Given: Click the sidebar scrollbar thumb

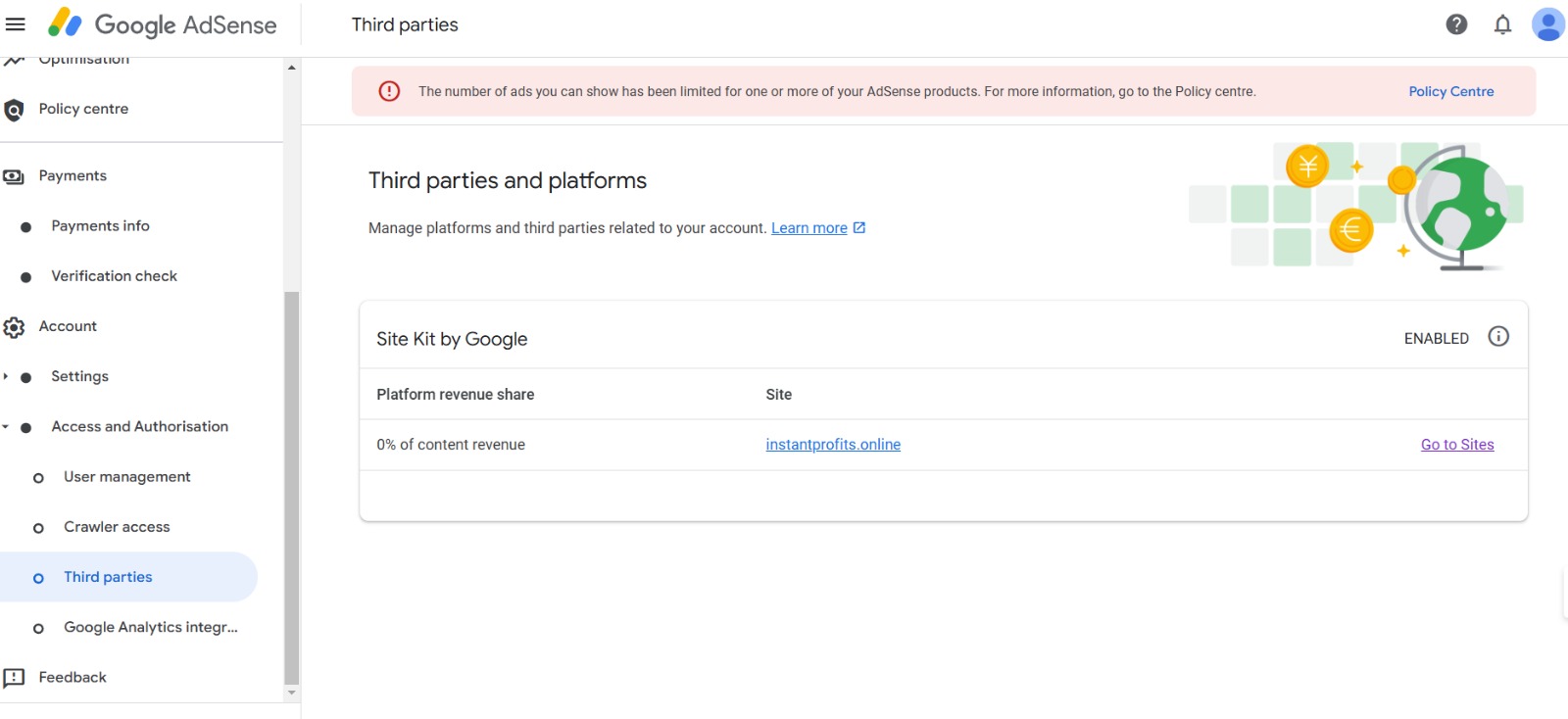Looking at the screenshot, I should click(291, 487).
